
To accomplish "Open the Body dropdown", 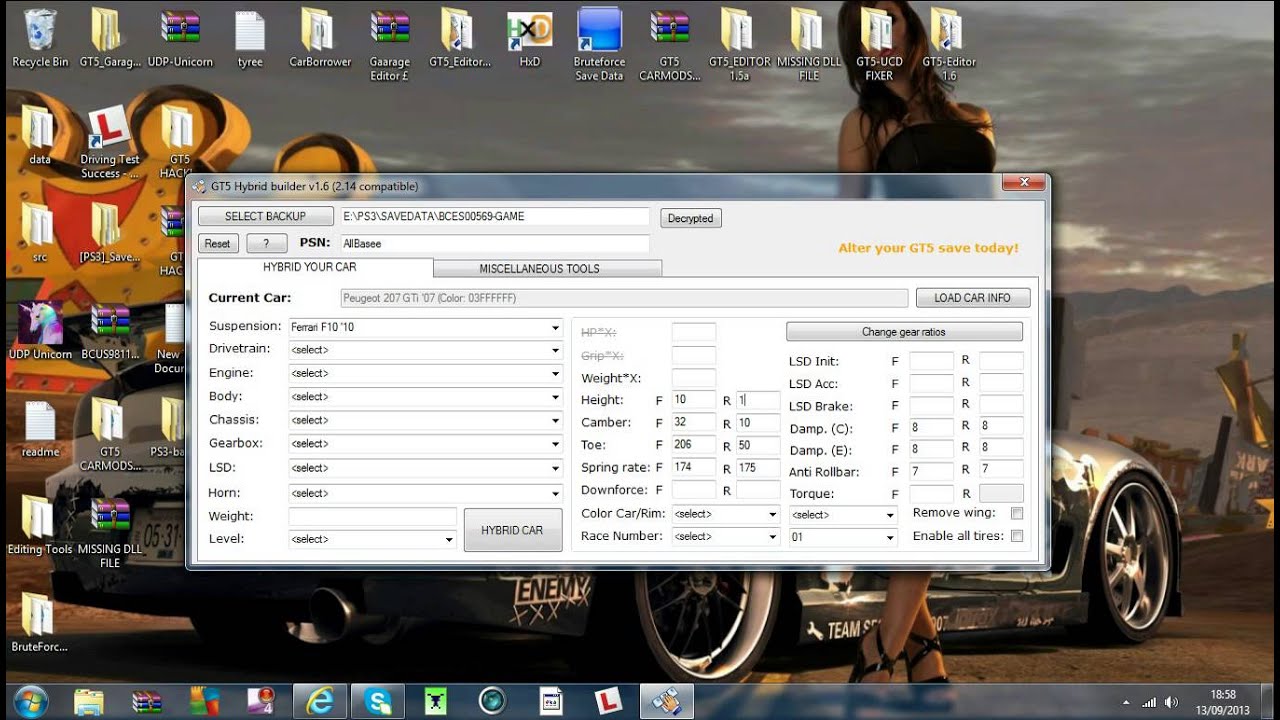I will click(425, 397).
